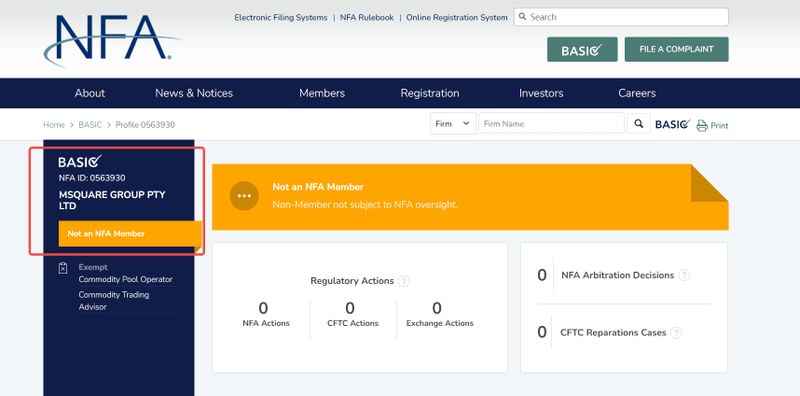Open the Firm search type dropdown
The width and height of the screenshot is (800, 396).
tap(453, 123)
